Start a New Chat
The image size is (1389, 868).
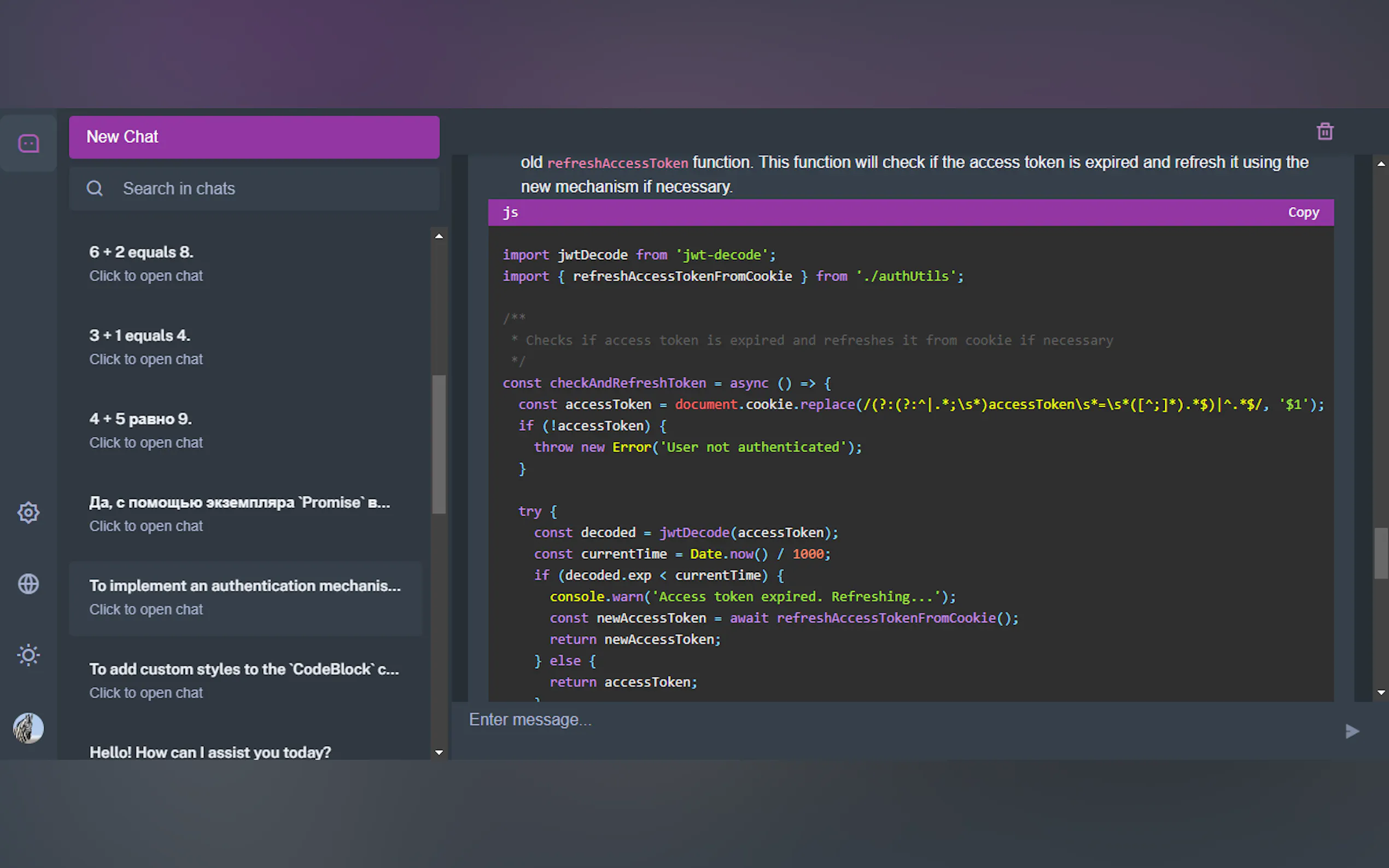pos(254,137)
